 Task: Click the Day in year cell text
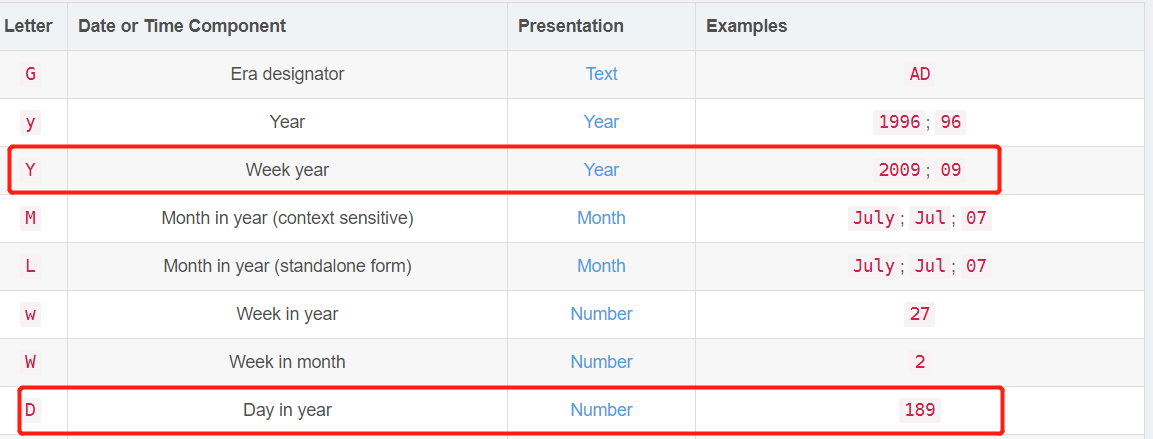(287, 410)
